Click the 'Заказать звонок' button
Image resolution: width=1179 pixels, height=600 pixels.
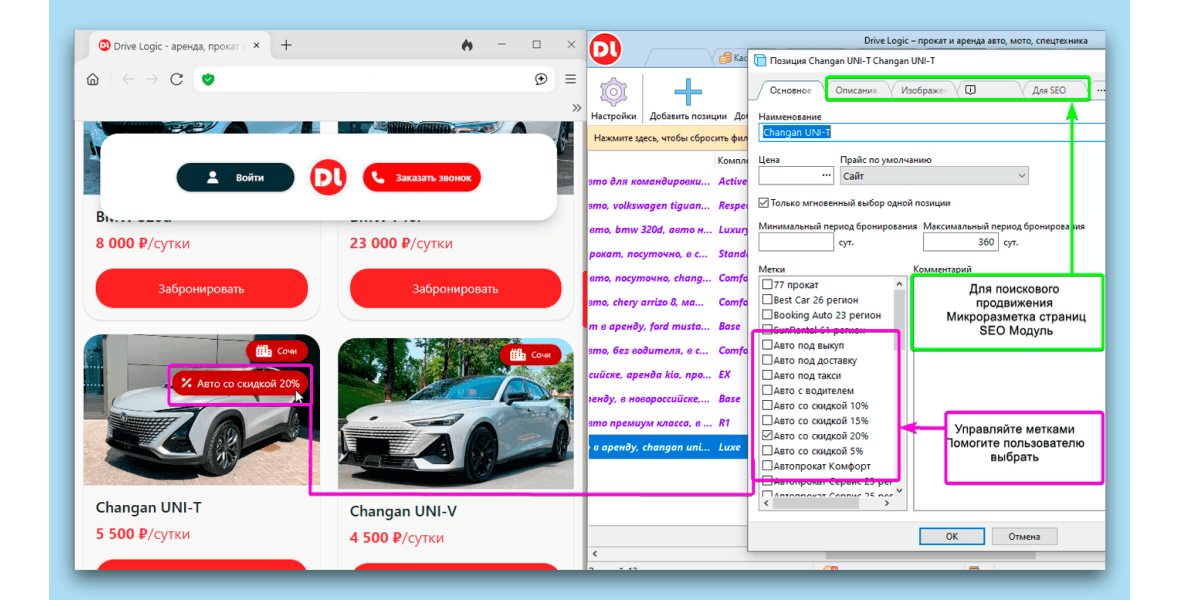422,178
